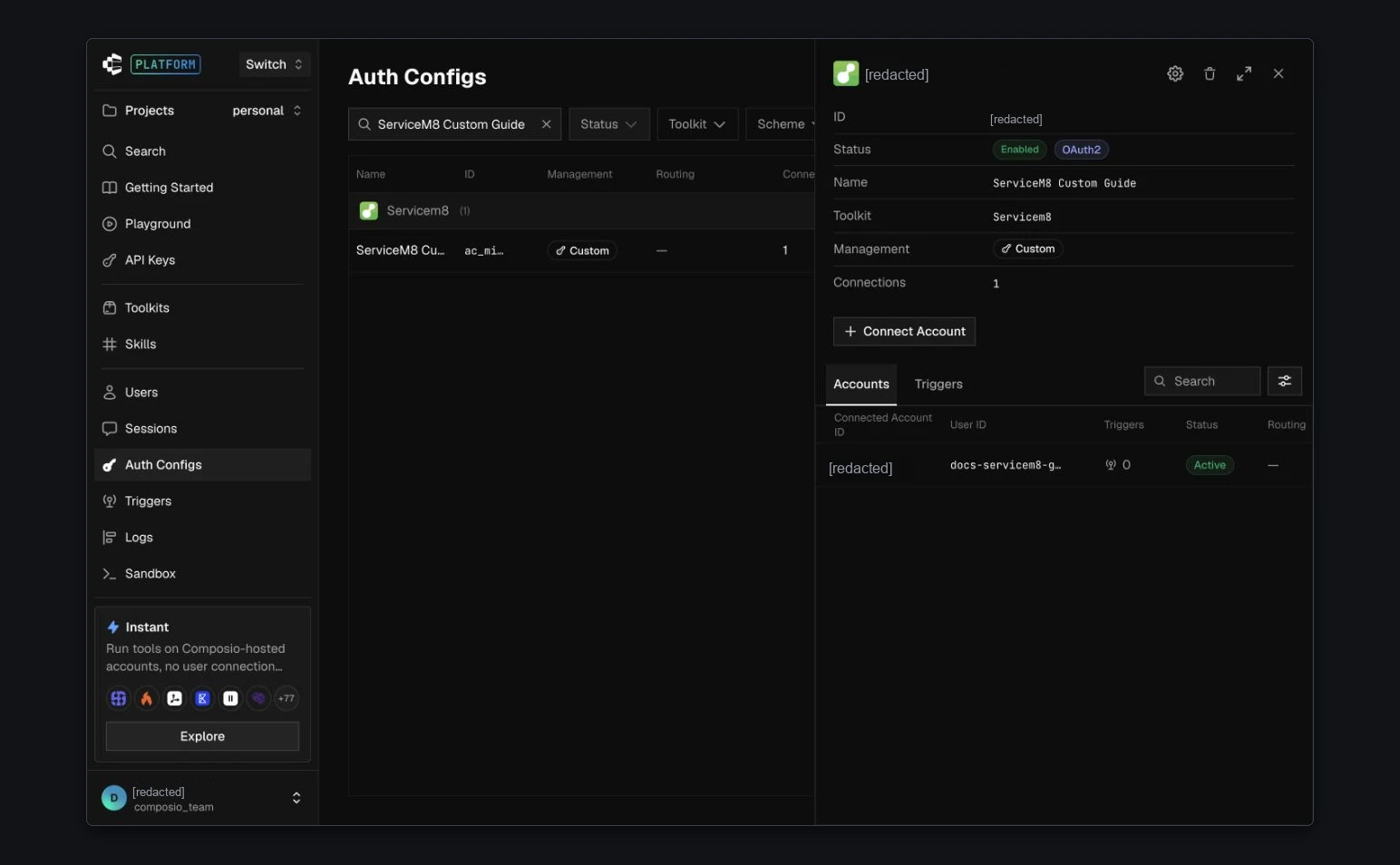Image resolution: width=1400 pixels, height=865 pixels.
Task: Change project via personal dropdown
Action: pos(267,111)
